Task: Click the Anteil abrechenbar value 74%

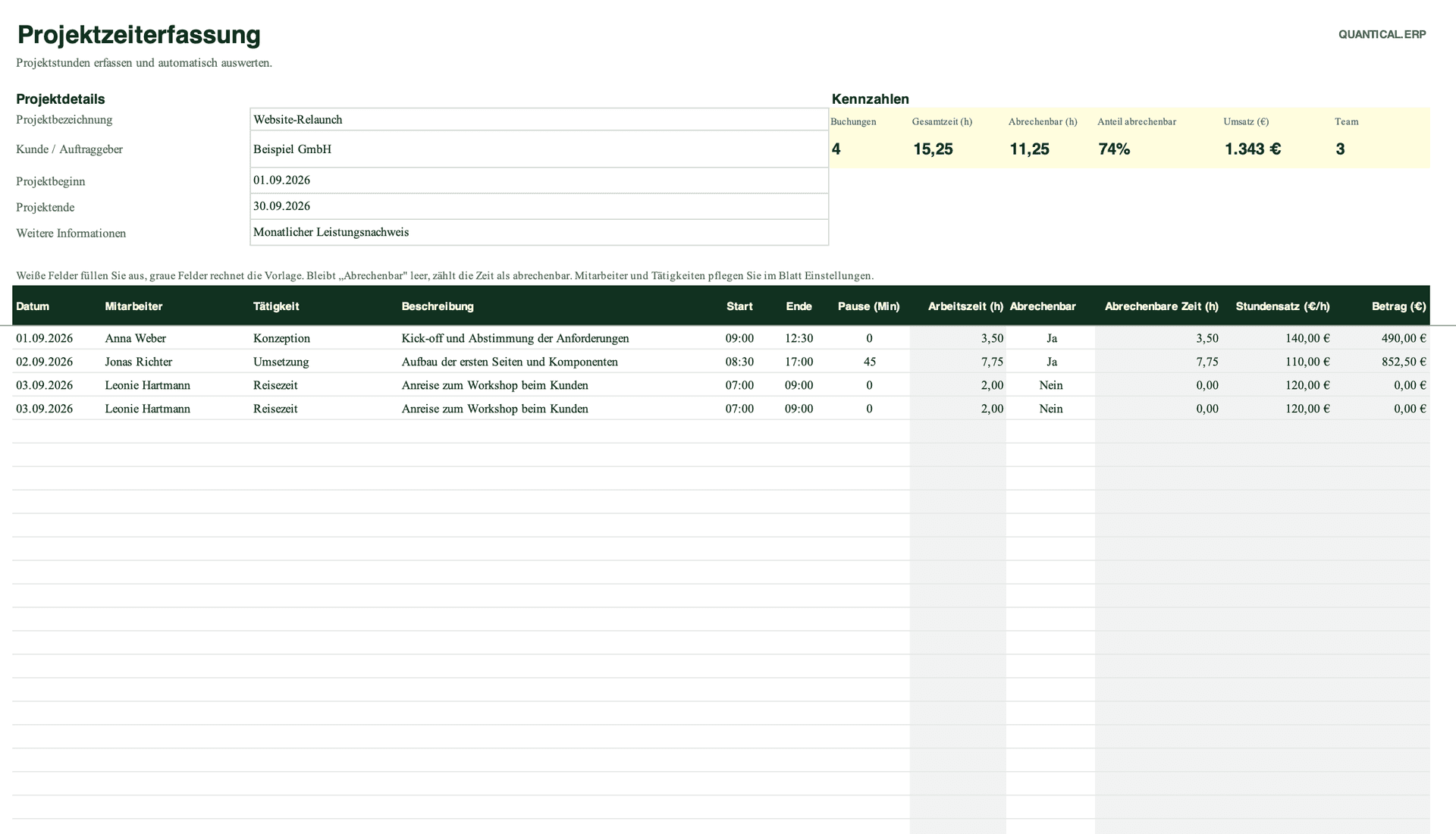Action: pos(1113,149)
